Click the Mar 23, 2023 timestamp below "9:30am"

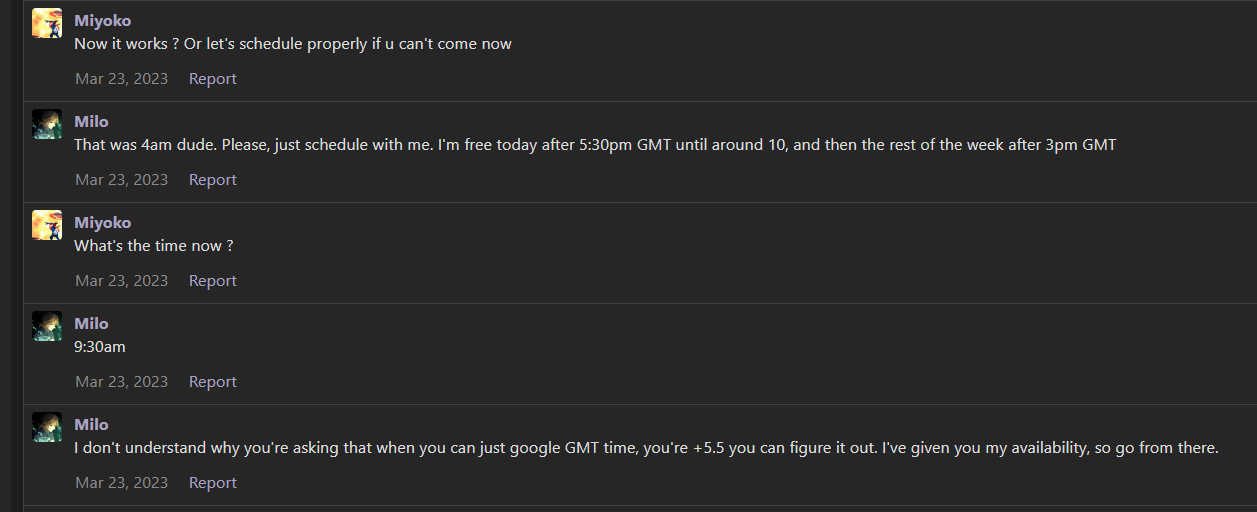(x=122, y=382)
